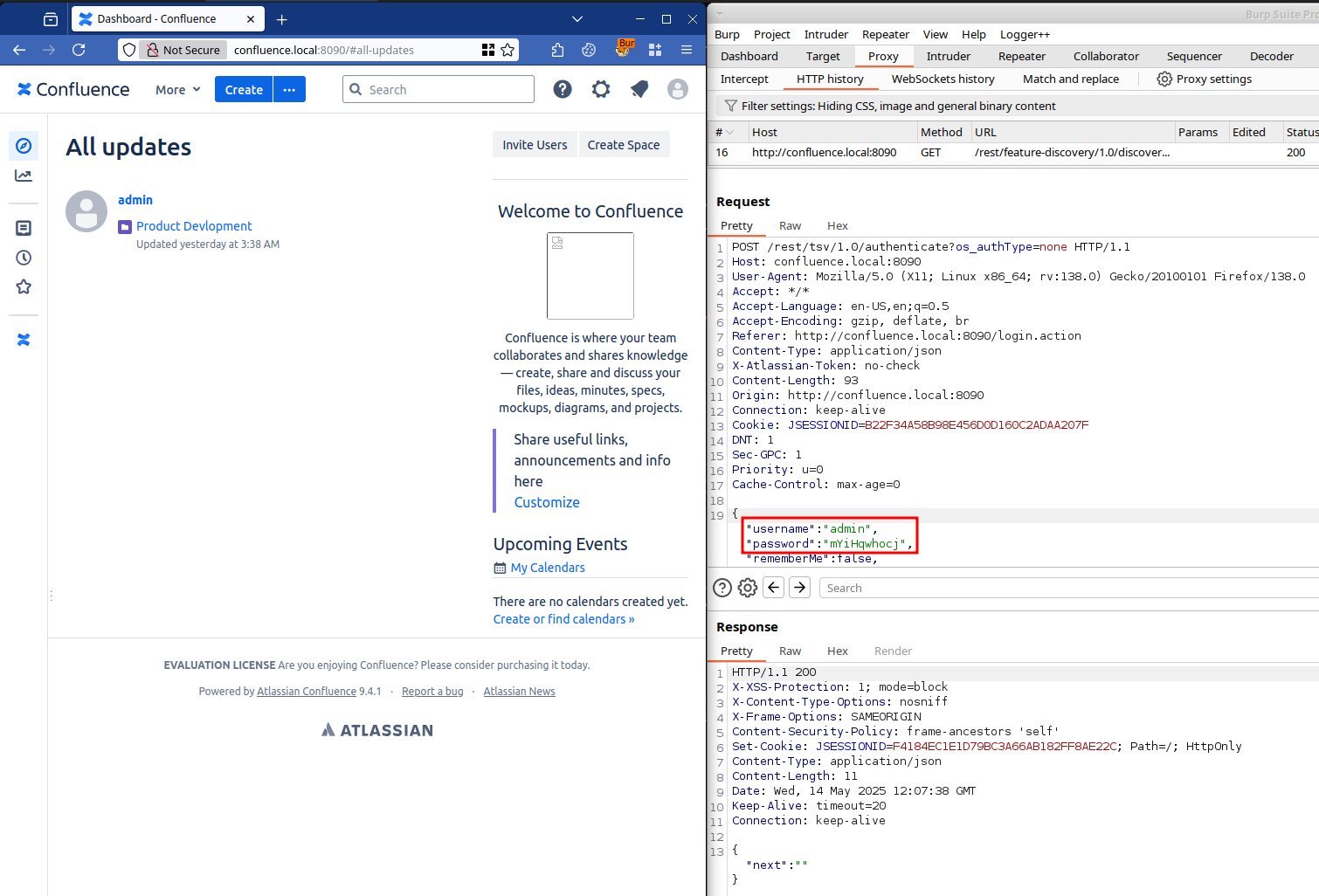Open the Firefox tab list dropdown
This screenshot has width=1319, height=896.
click(x=577, y=19)
